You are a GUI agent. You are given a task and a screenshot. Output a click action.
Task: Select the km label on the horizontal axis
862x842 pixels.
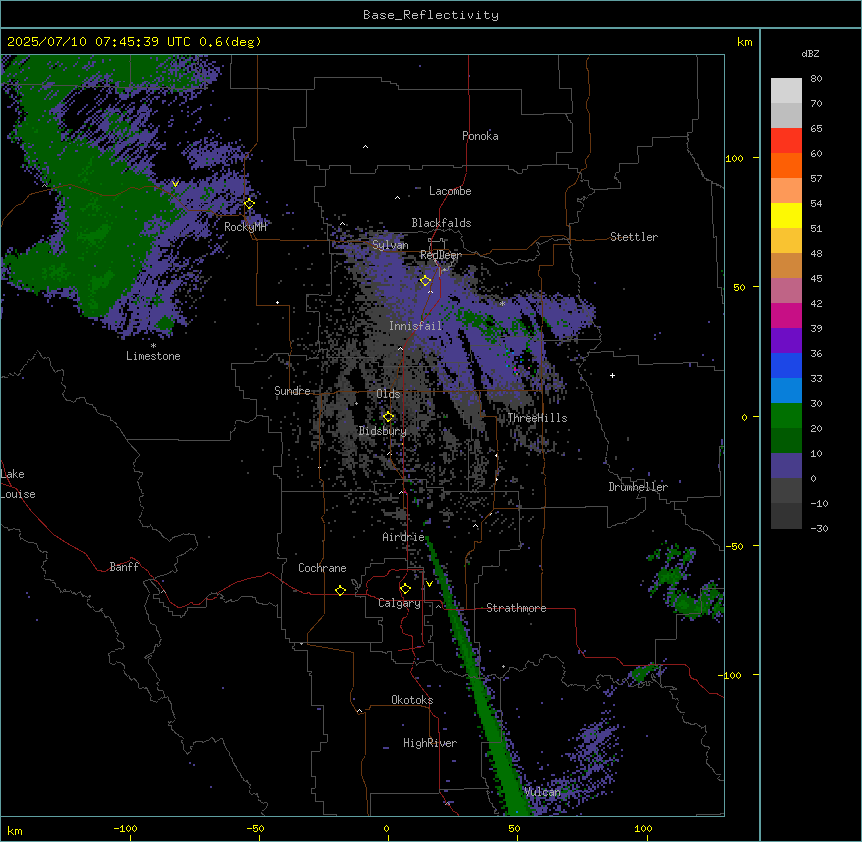click(15, 830)
